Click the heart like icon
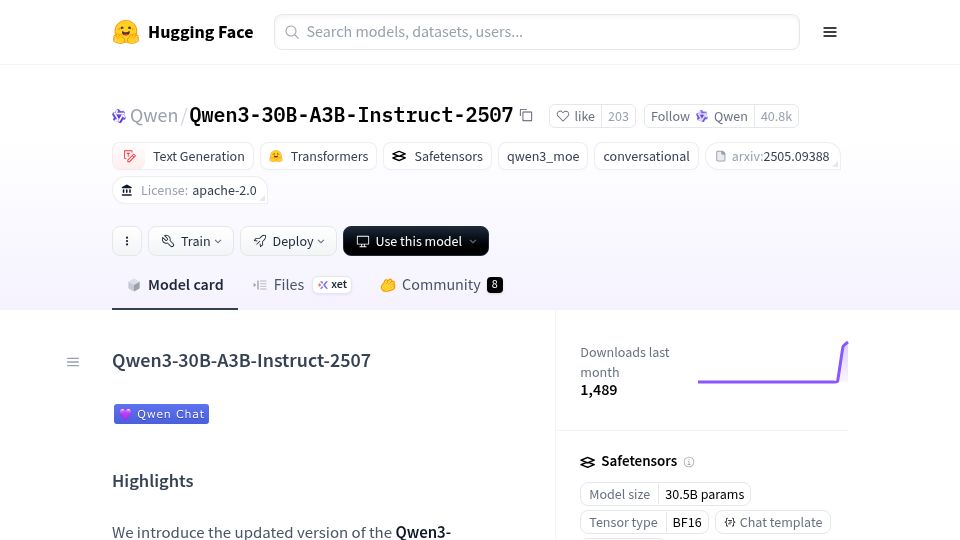 click(x=563, y=116)
